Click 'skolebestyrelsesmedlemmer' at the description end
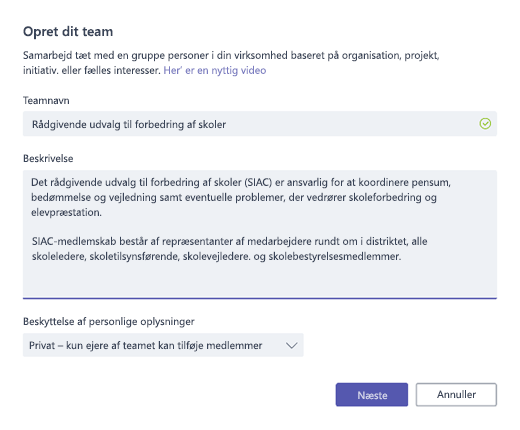Image resolution: width=520 pixels, height=430 pixels. pyautogui.click(x=333, y=256)
